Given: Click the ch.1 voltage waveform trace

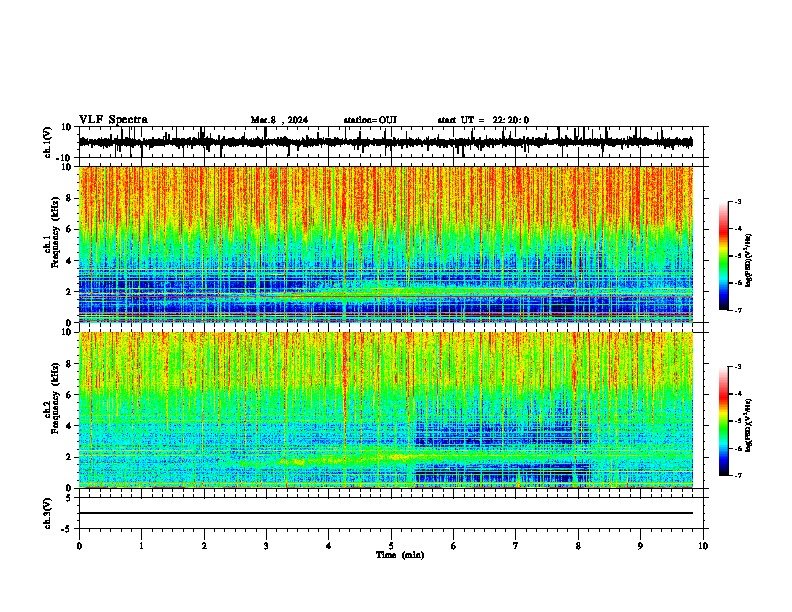Looking at the screenshot, I should 385,142.
